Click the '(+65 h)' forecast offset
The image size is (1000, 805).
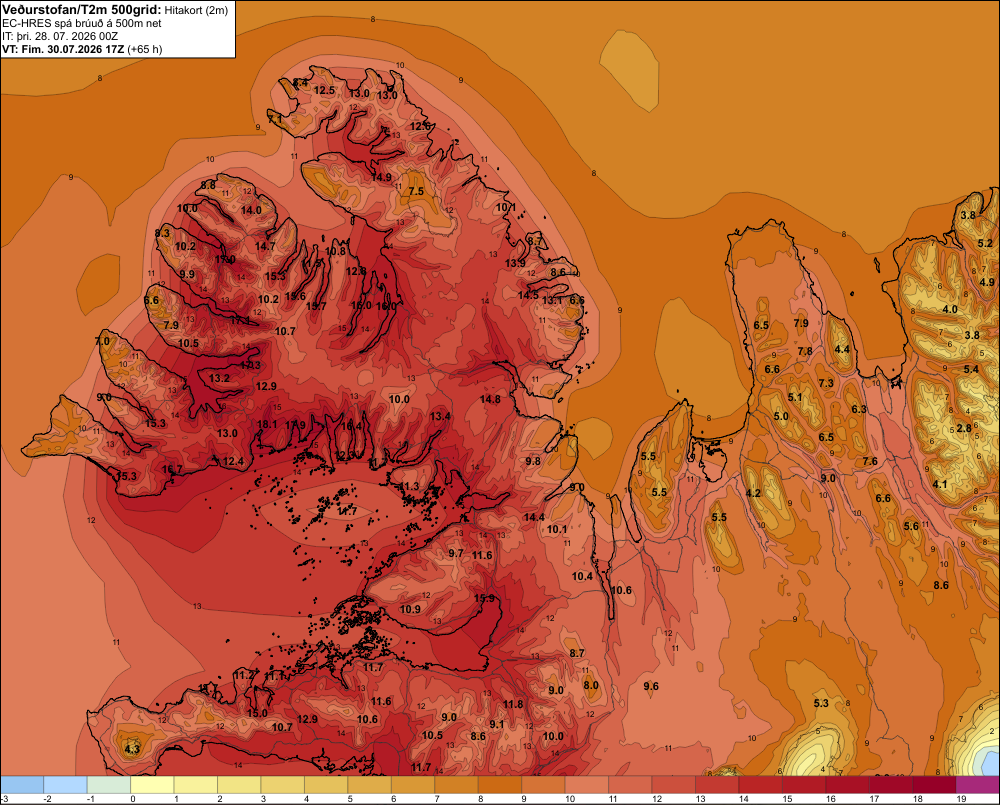click(x=145, y=49)
